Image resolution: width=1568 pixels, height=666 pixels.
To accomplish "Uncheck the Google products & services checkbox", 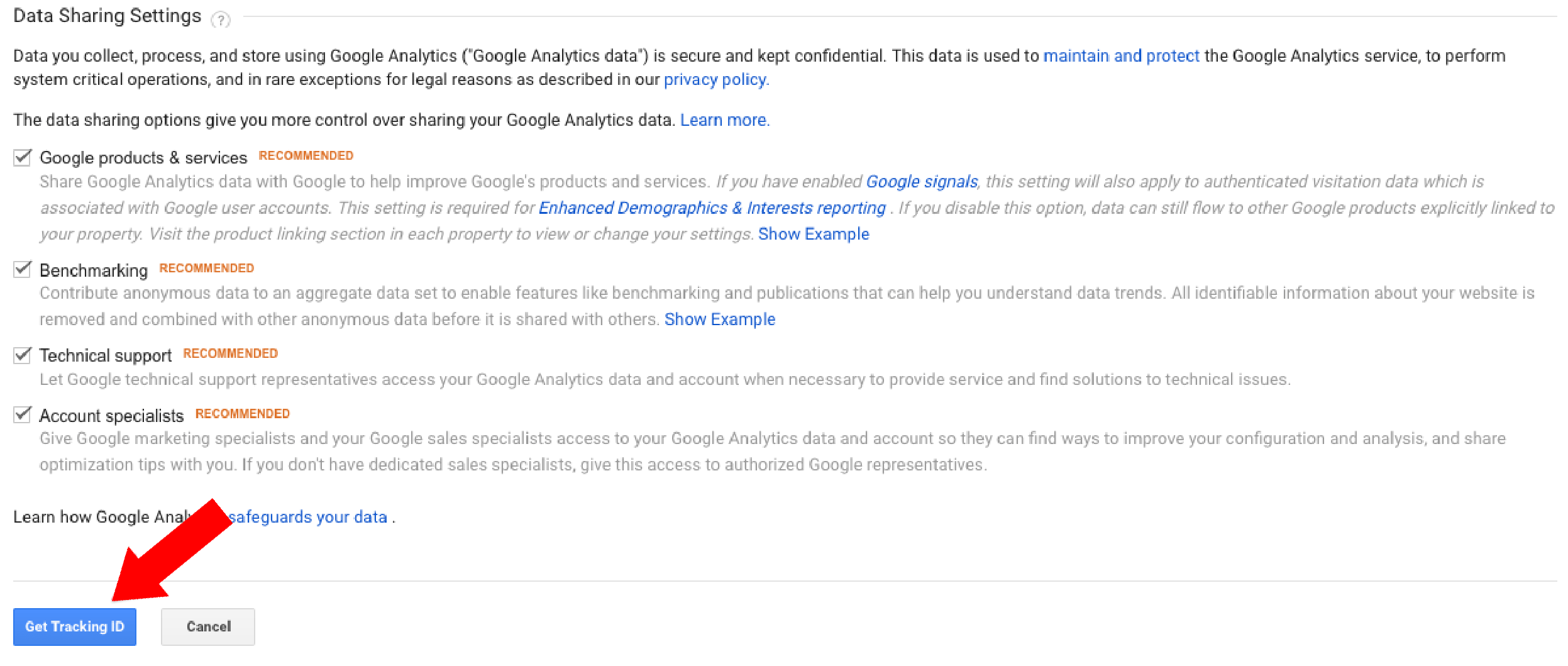I will click(23, 157).
